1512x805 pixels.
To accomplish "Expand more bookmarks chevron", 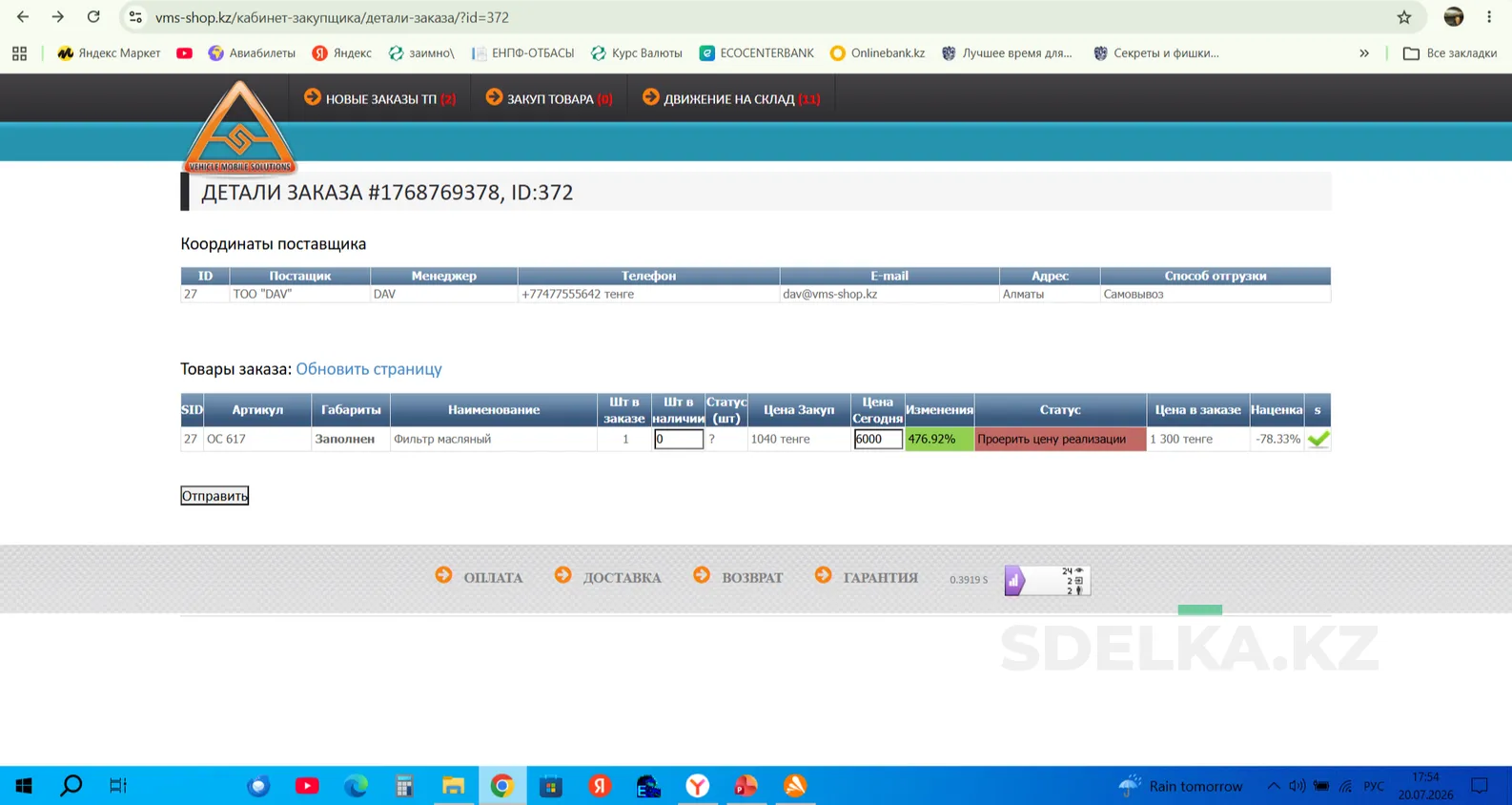I will 1364,53.
